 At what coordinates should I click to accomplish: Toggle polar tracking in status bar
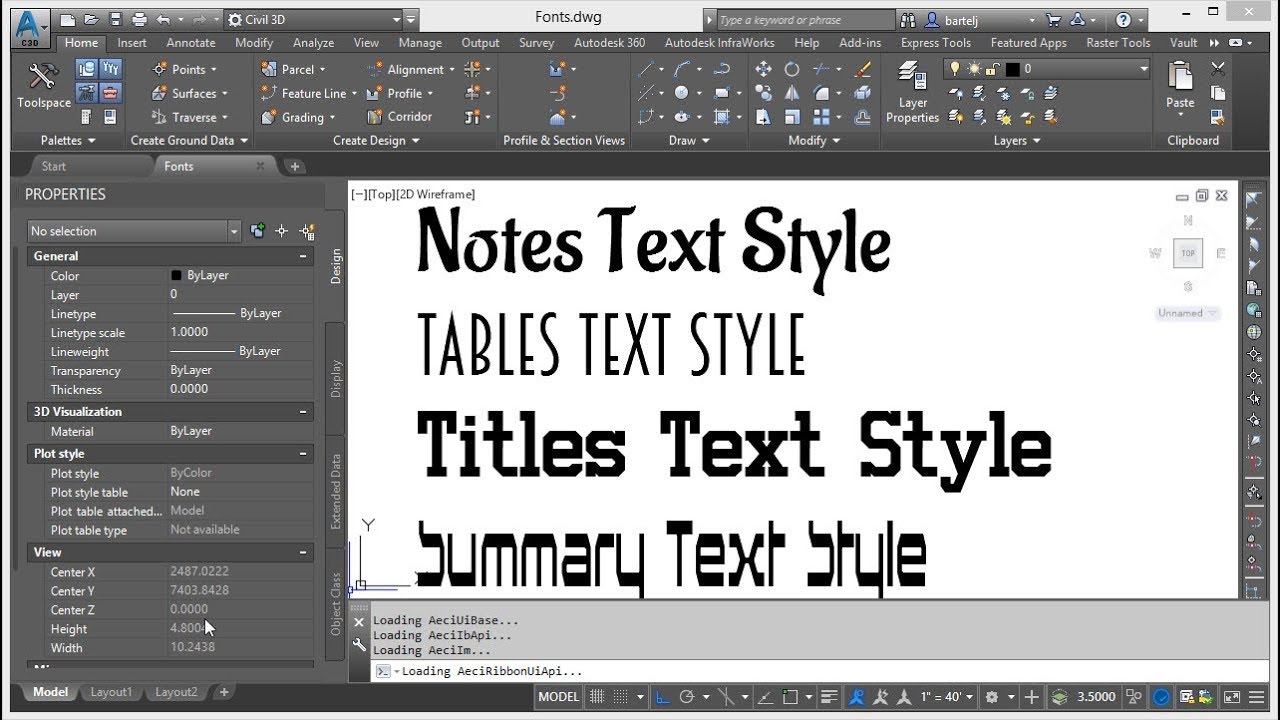click(x=687, y=697)
